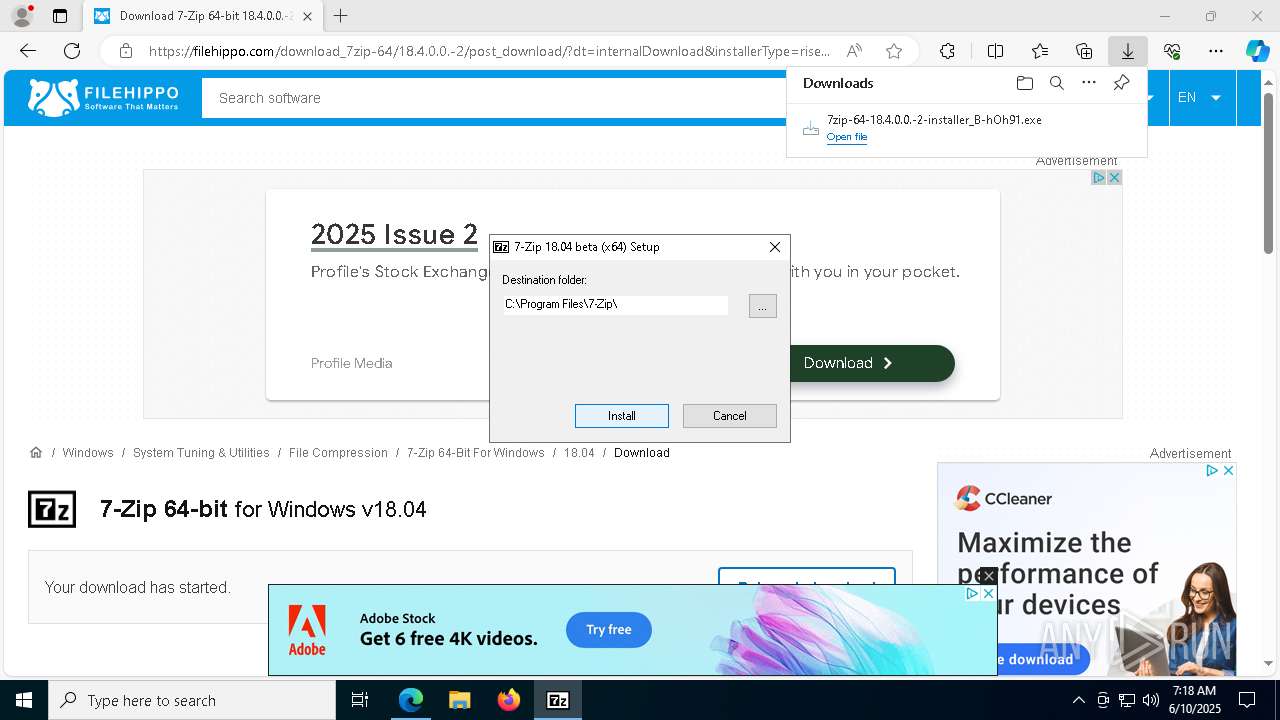Go back to previous page

[28, 51]
